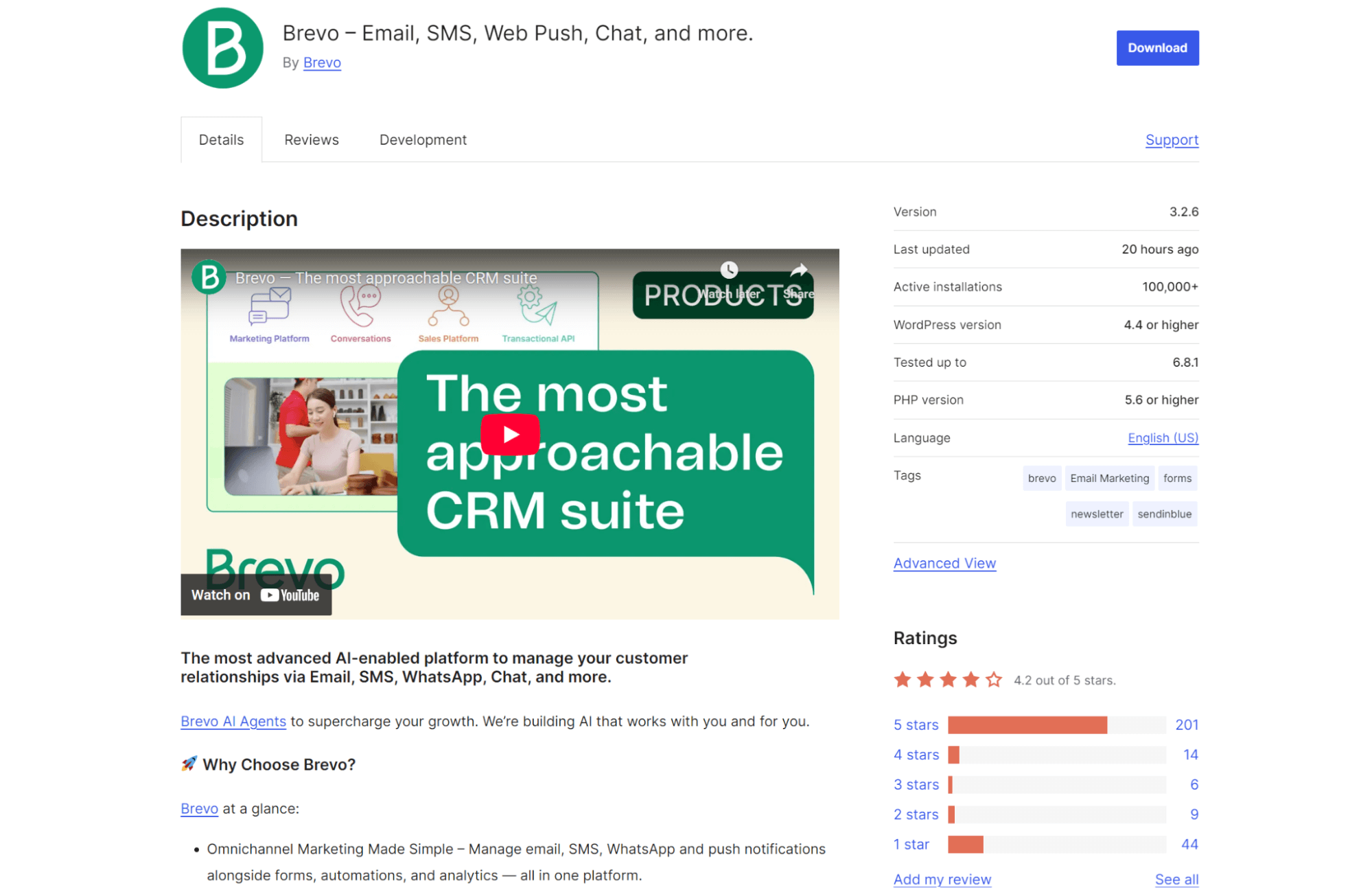1372x890 pixels.
Task: Click the version value 3.2.6
Action: tap(1184, 212)
